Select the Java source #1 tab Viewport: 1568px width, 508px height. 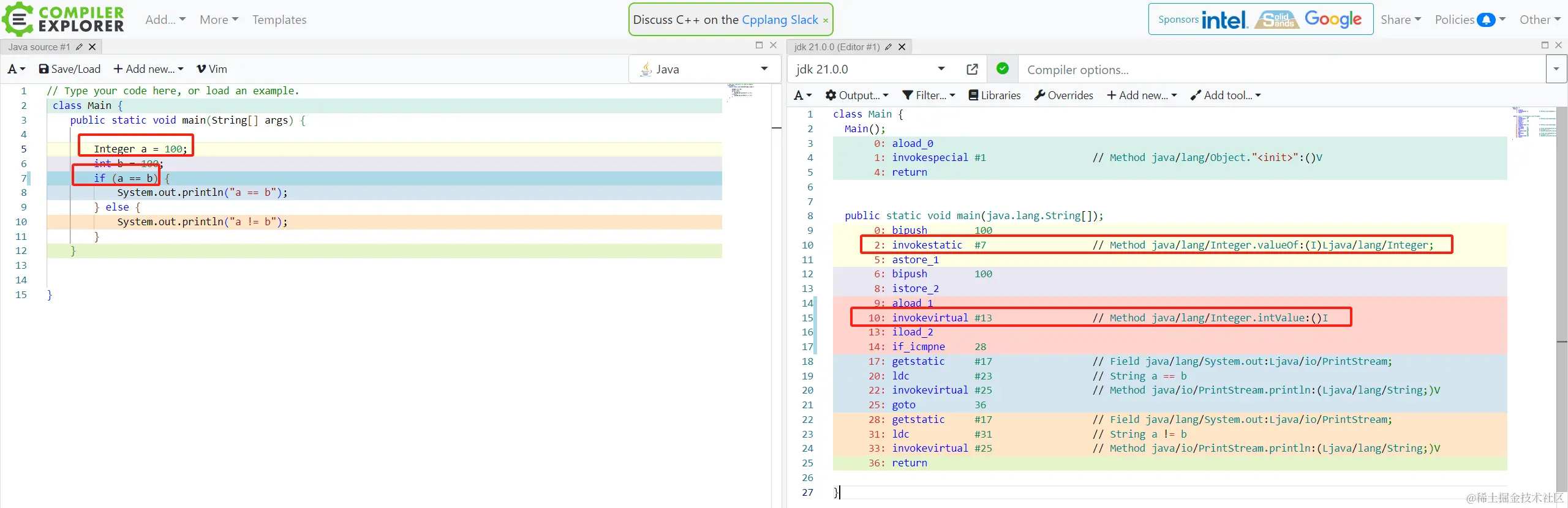coord(39,47)
